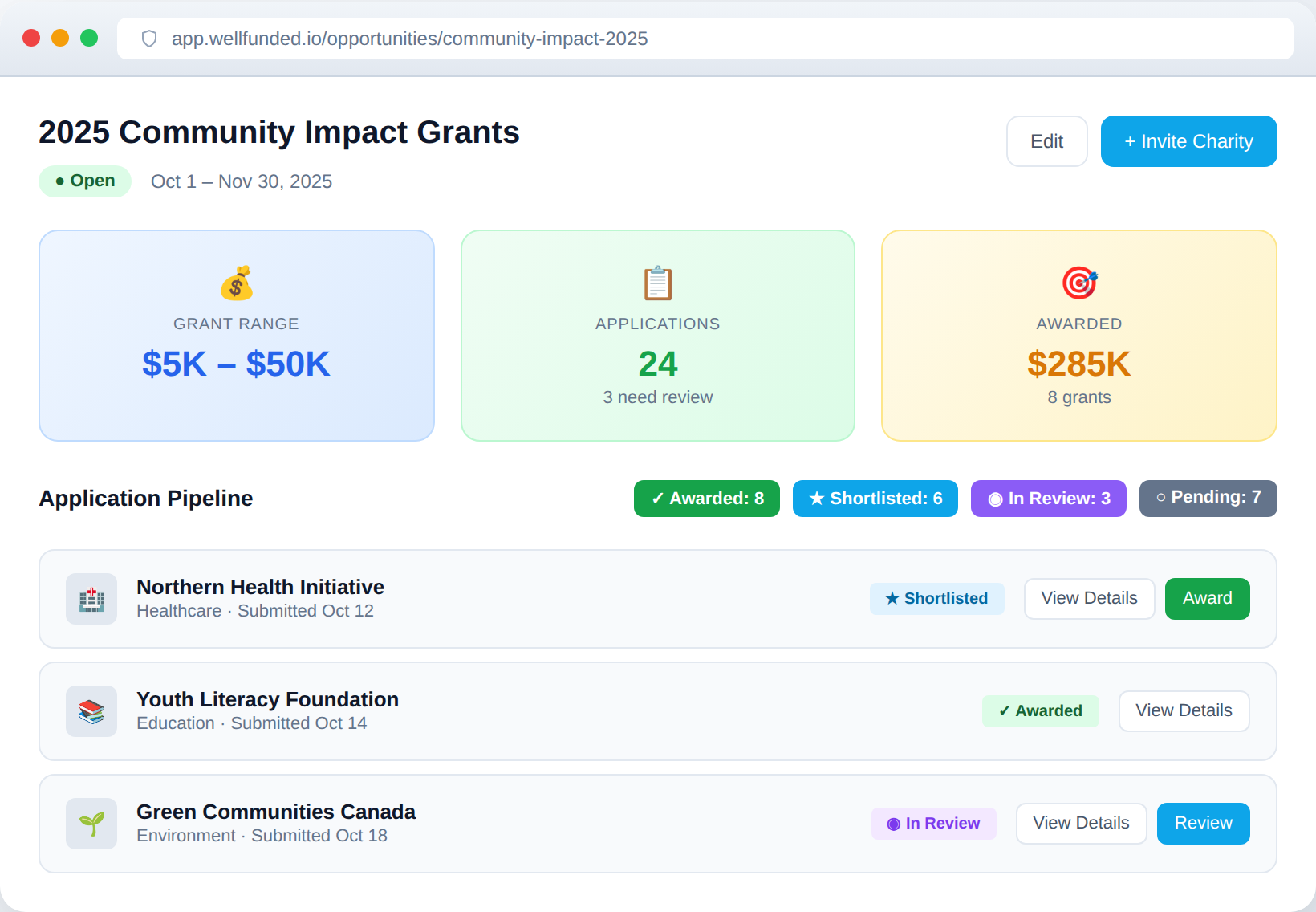
Task: Click the star in the Shortlisted badge
Action: point(891,598)
